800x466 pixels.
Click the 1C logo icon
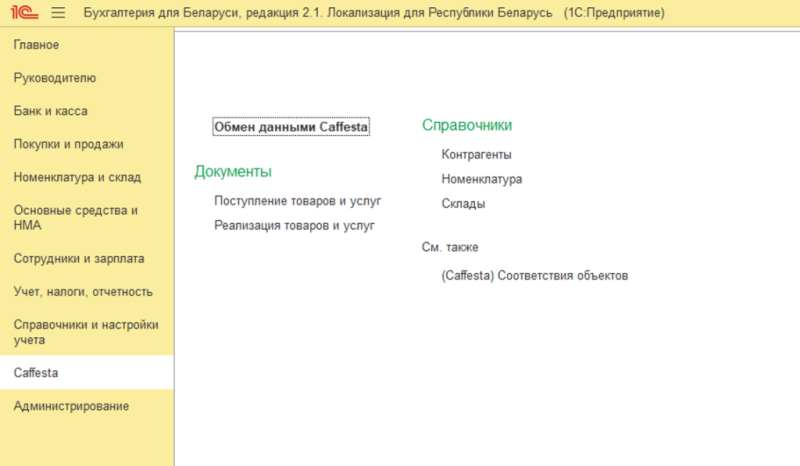coord(24,12)
